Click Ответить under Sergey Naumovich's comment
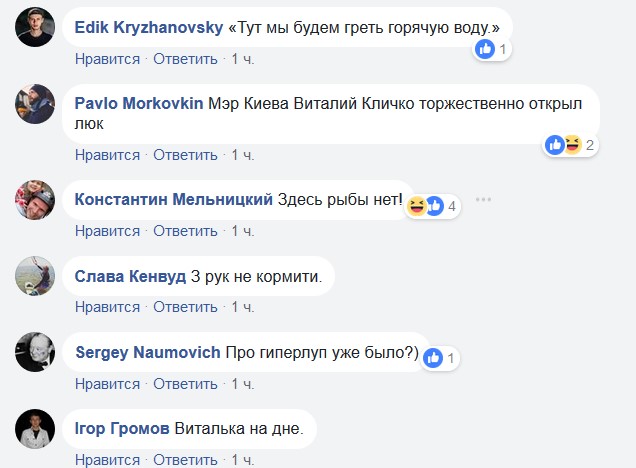Image resolution: width=636 pixels, height=468 pixels. [x=185, y=383]
